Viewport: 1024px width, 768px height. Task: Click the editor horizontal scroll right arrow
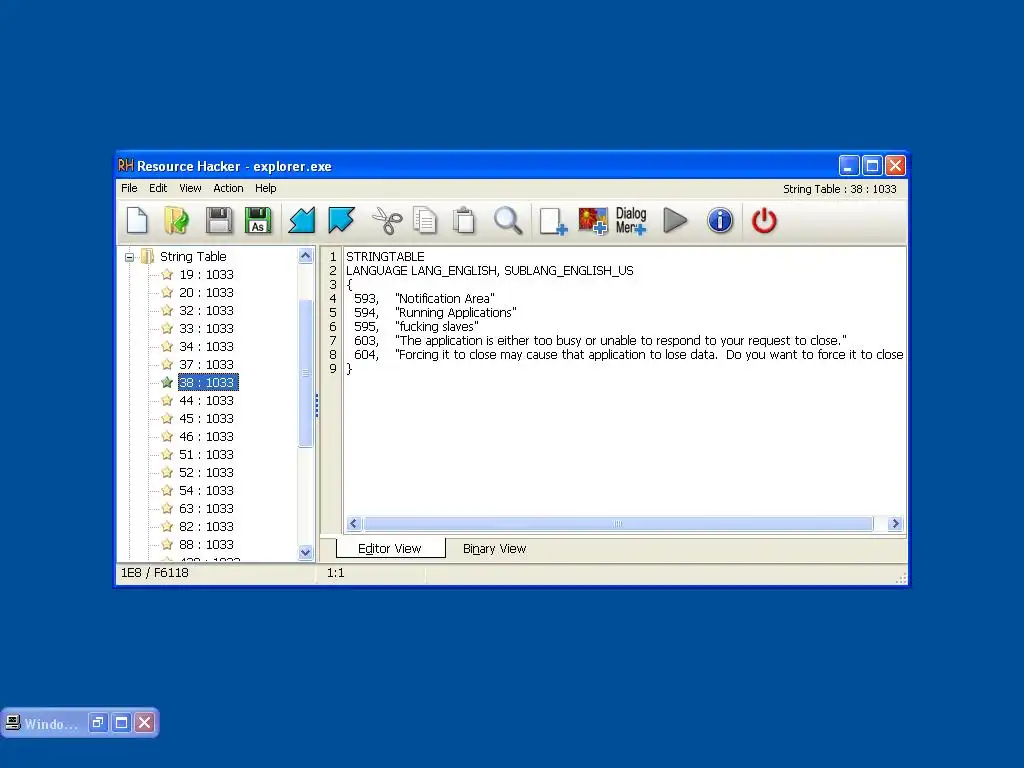click(x=895, y=524)
